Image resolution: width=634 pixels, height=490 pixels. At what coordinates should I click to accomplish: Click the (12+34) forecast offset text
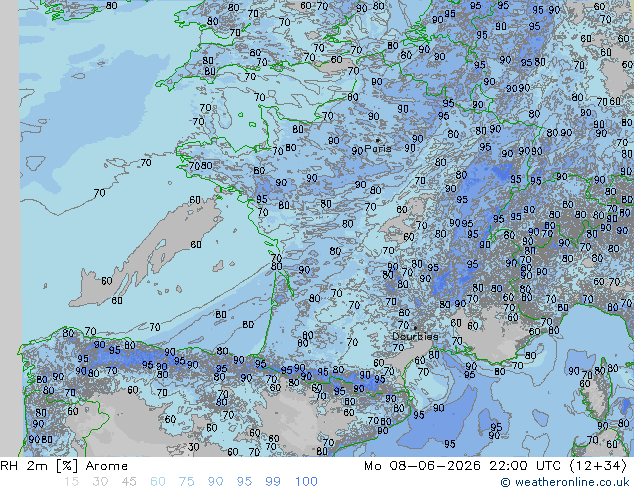tap(598, 466)
